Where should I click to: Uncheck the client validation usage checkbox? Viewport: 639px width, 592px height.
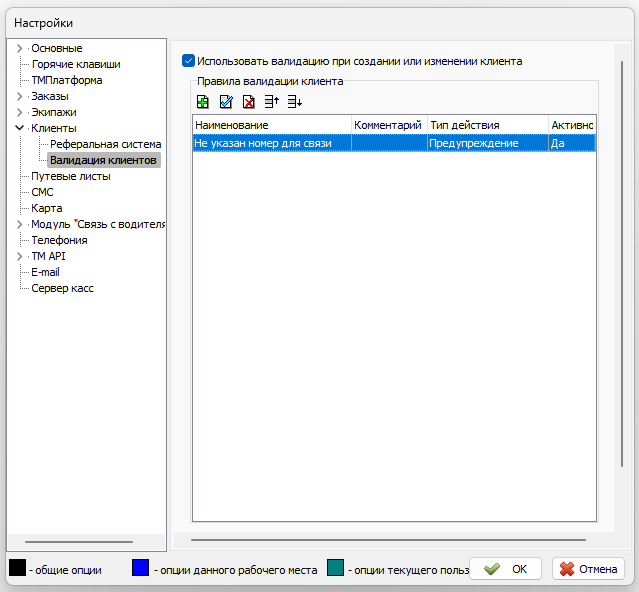click(188, 61)
